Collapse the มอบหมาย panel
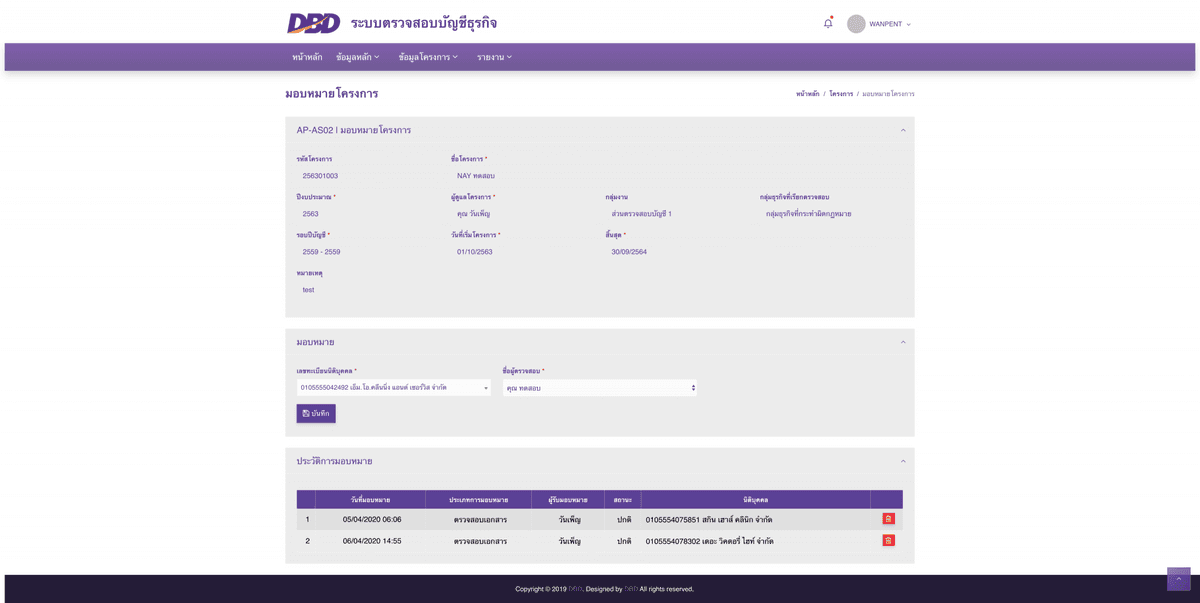Screen dimensions: 1200x603 click(903, 342)
